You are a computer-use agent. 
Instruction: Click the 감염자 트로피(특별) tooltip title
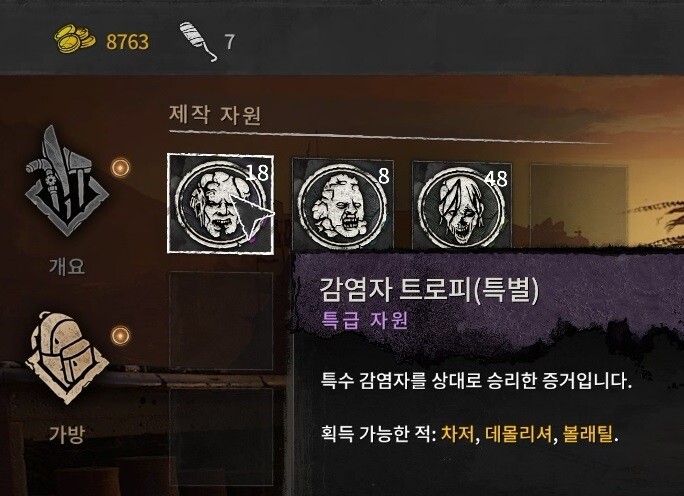(x=429, y=289)
